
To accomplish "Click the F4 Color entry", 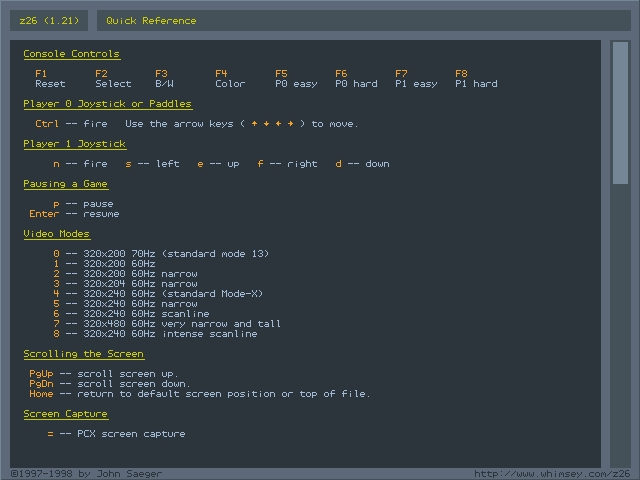I will tap(230, 79).
